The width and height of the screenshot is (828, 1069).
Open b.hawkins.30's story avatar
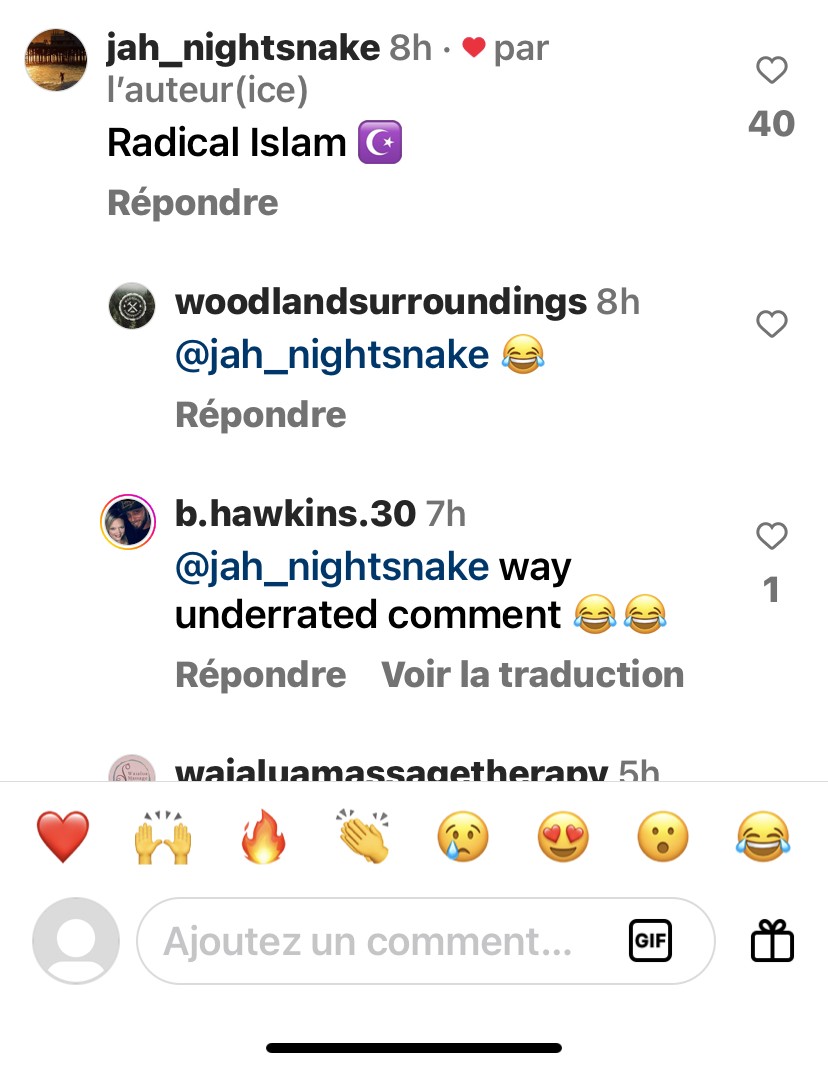click(128, 522)
